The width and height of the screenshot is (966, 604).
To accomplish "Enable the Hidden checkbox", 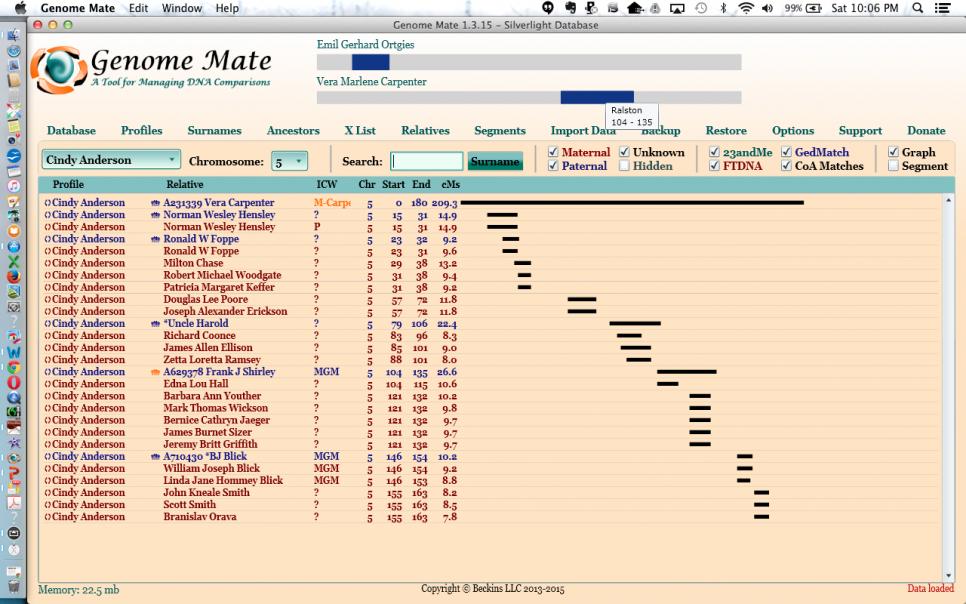I will [x=624, y=165].
